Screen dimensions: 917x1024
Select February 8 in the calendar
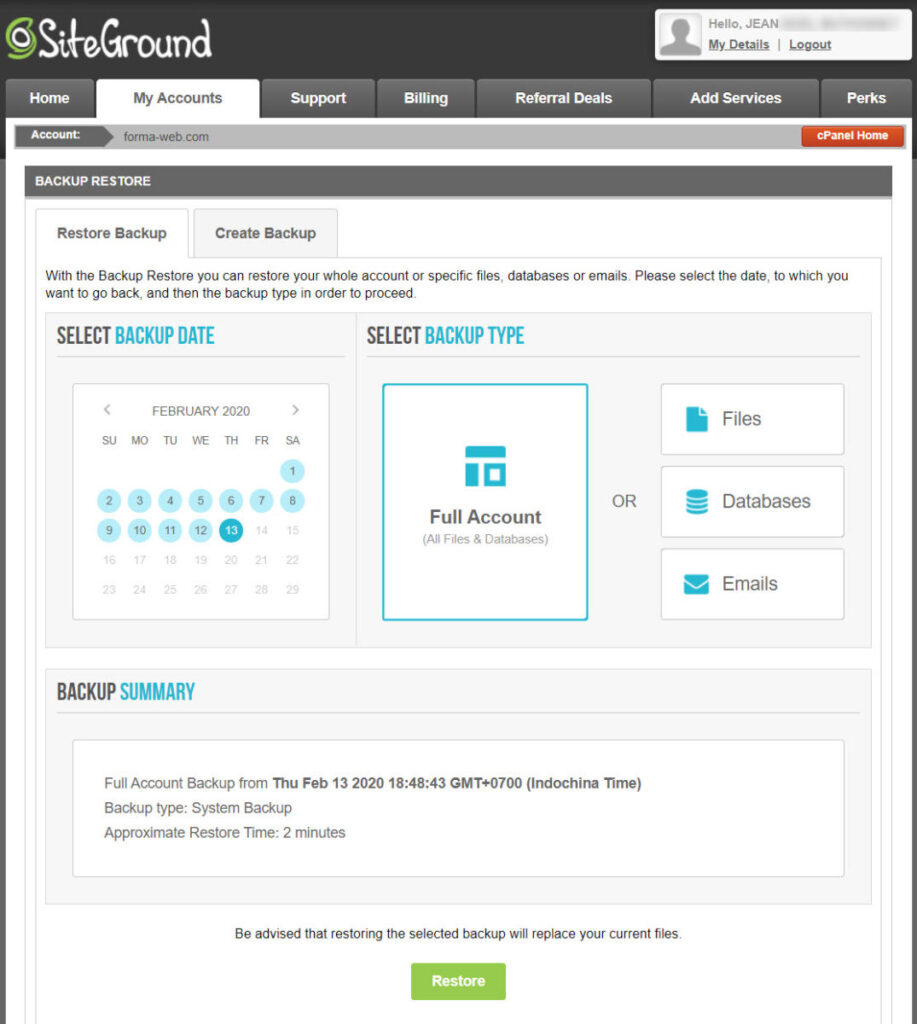293,501
